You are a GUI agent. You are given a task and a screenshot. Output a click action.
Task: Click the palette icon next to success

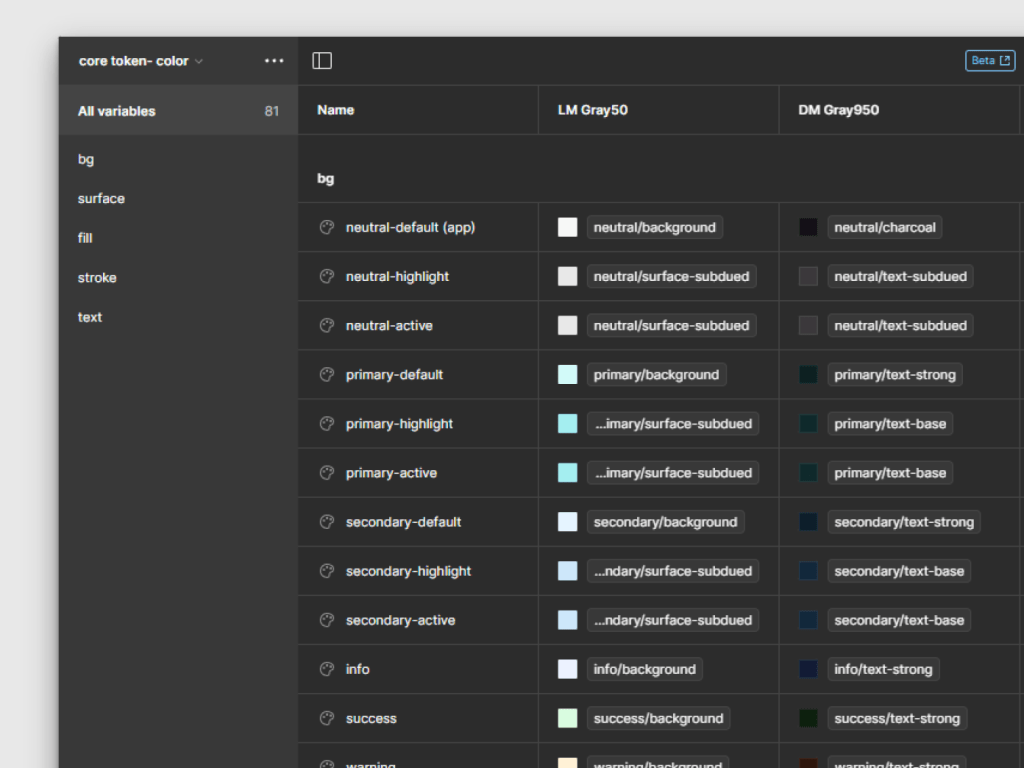pos(326,718)
